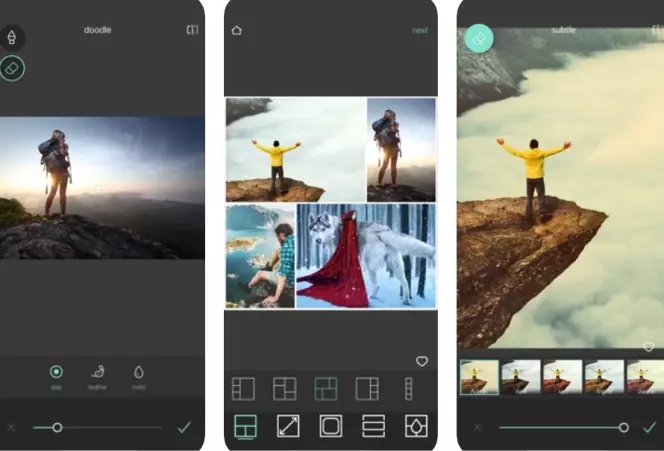Open the rounded-square border tool

(331, 426)
